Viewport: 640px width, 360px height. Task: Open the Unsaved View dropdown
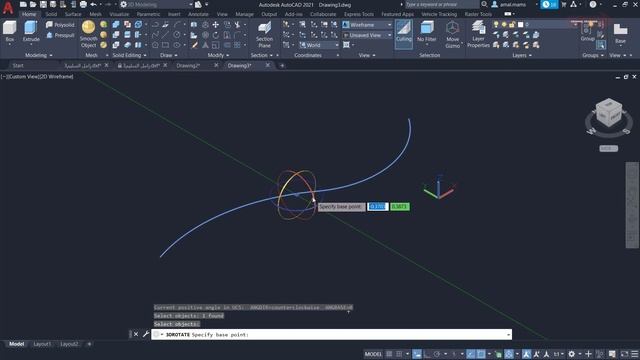[x=367, y=36]
